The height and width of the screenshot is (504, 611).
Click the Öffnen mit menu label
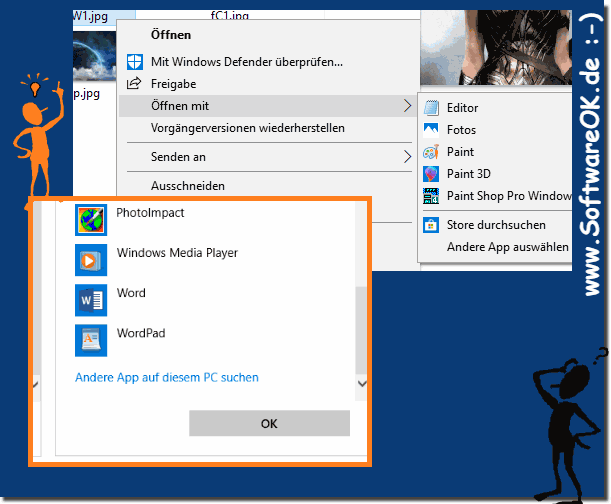point(180,106)
